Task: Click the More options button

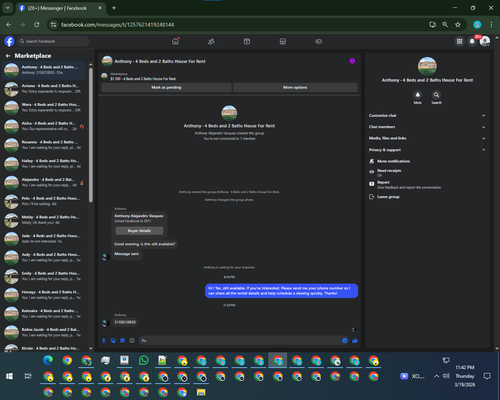Action: click(x=295, y=87)
